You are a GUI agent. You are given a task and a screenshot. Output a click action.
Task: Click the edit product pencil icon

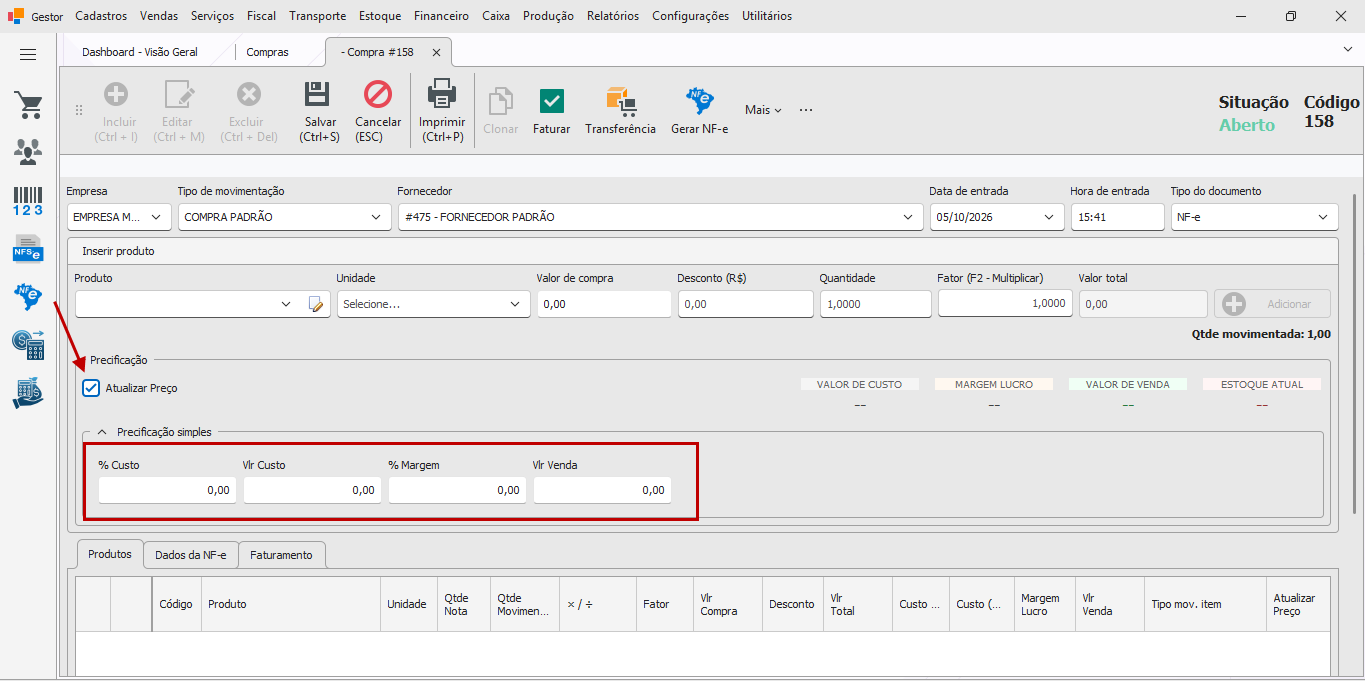318,304
